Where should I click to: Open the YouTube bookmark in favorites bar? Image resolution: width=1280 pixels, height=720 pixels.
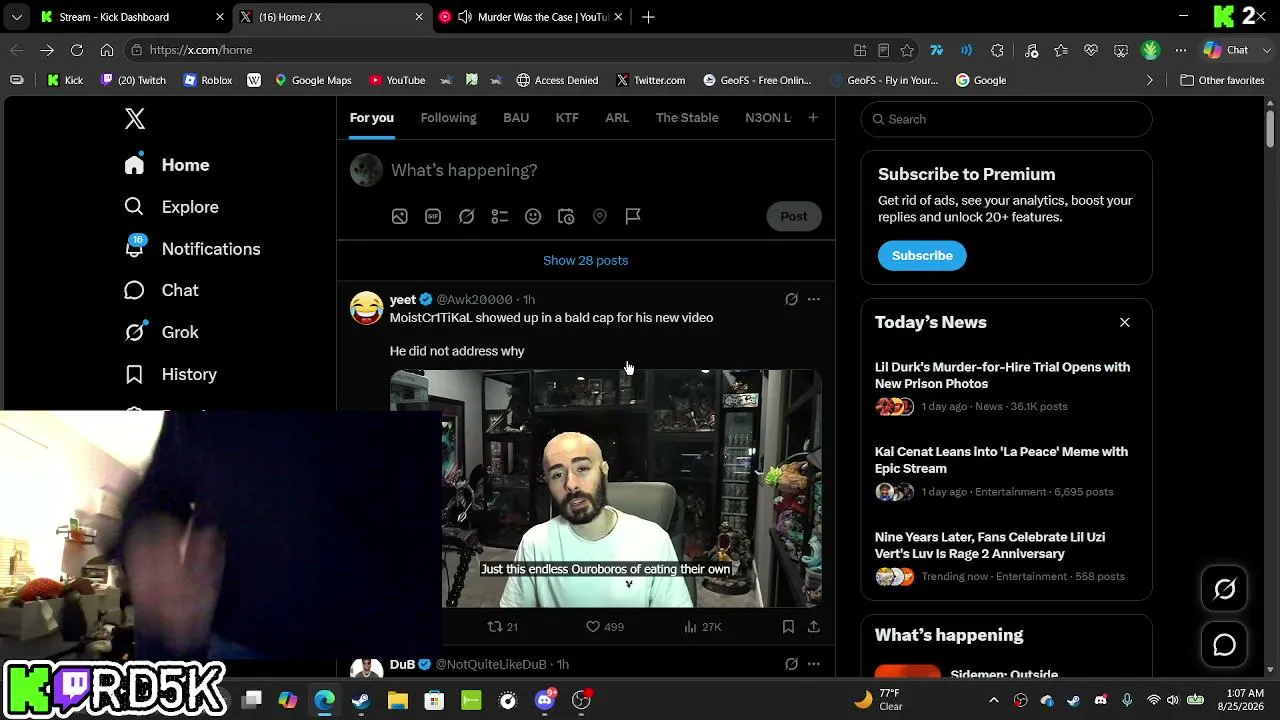tap(397, 80)
